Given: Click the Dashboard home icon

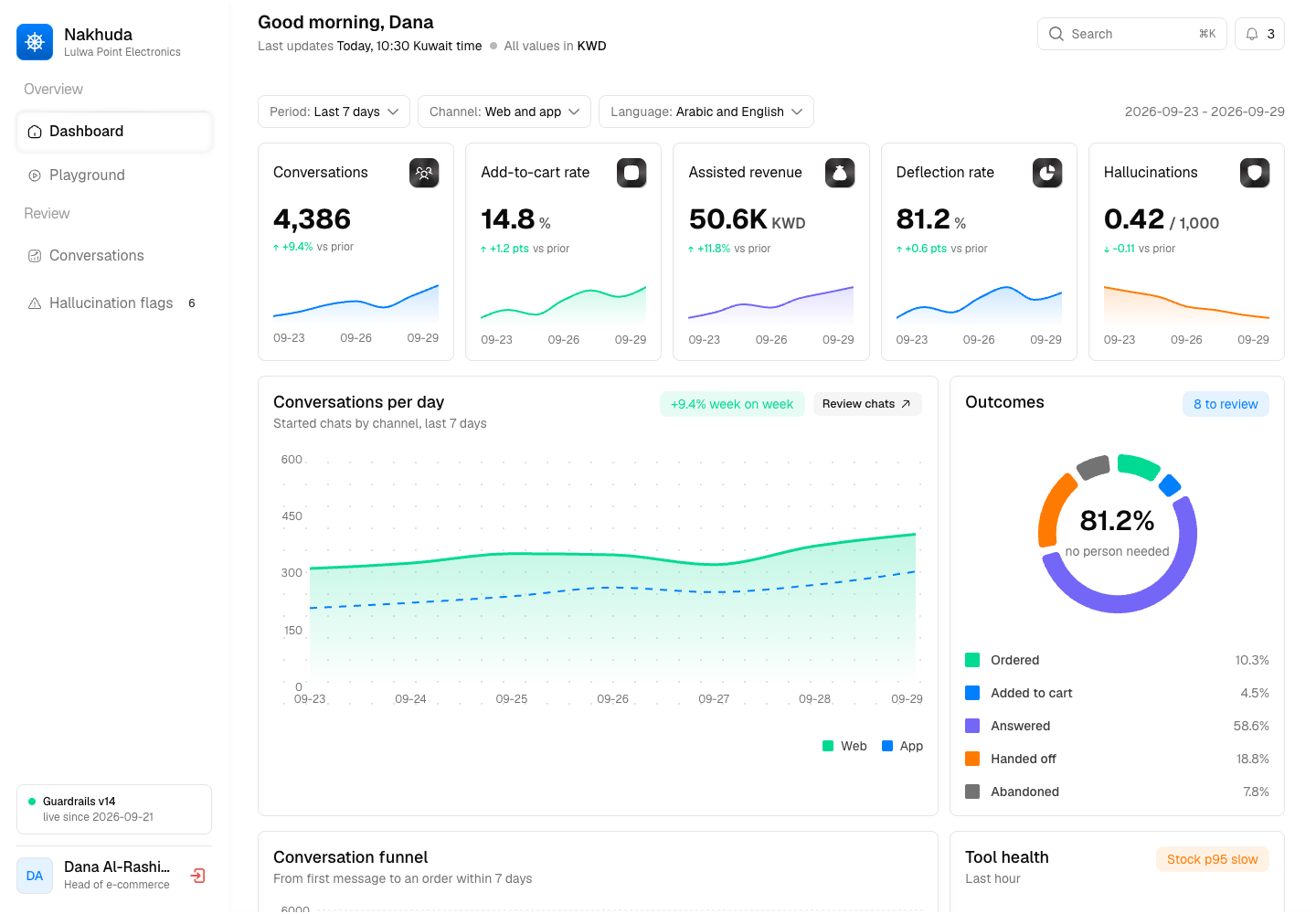Looking at the screenshot, I should coord(35,132).
